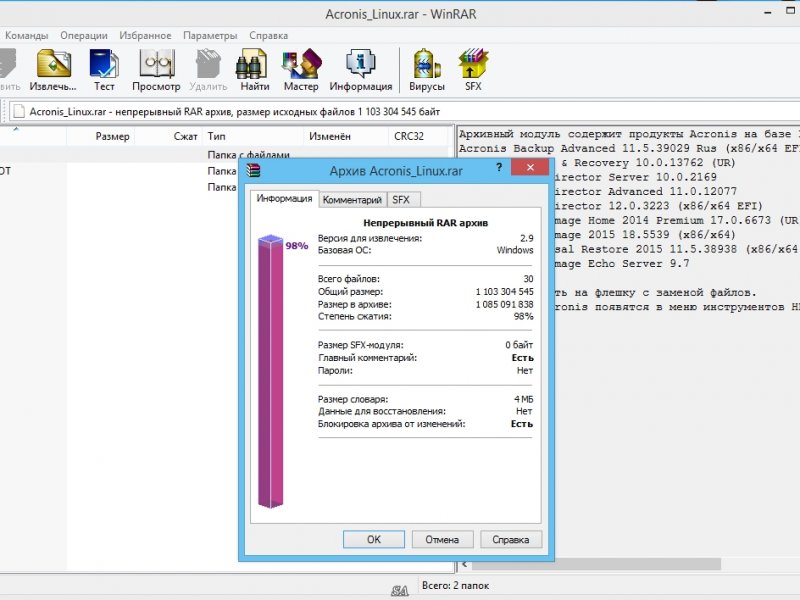Click the 'Непрерывный RAR архив' heading
The image size is (800, 600).
tap(426, 222)
